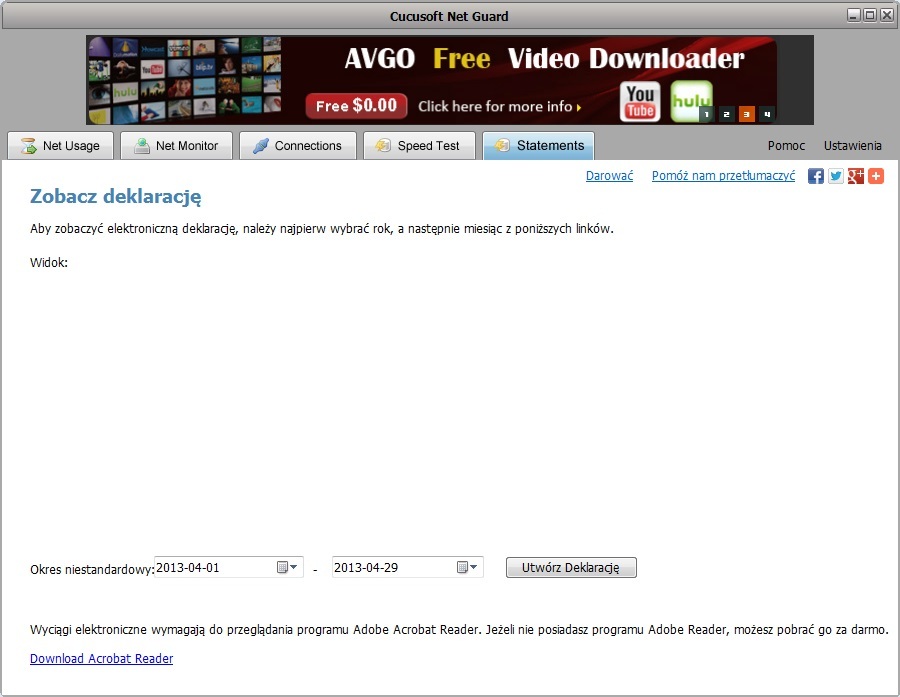Open the Download Acrobat Reader link

tap(102, 659)
